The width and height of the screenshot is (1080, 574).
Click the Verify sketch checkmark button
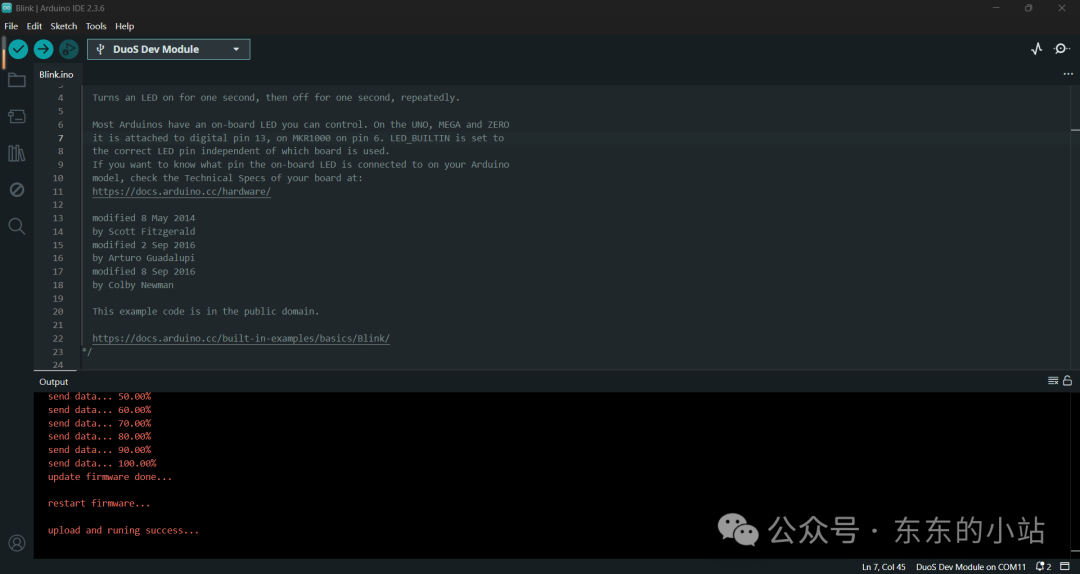[x=19, y=49]
